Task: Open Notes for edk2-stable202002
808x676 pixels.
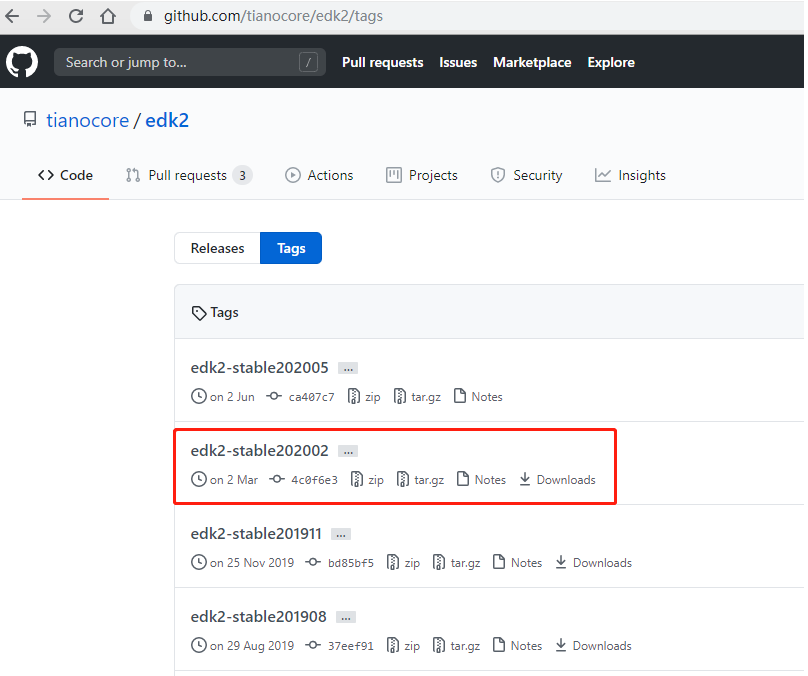Action: coord(481,480)
